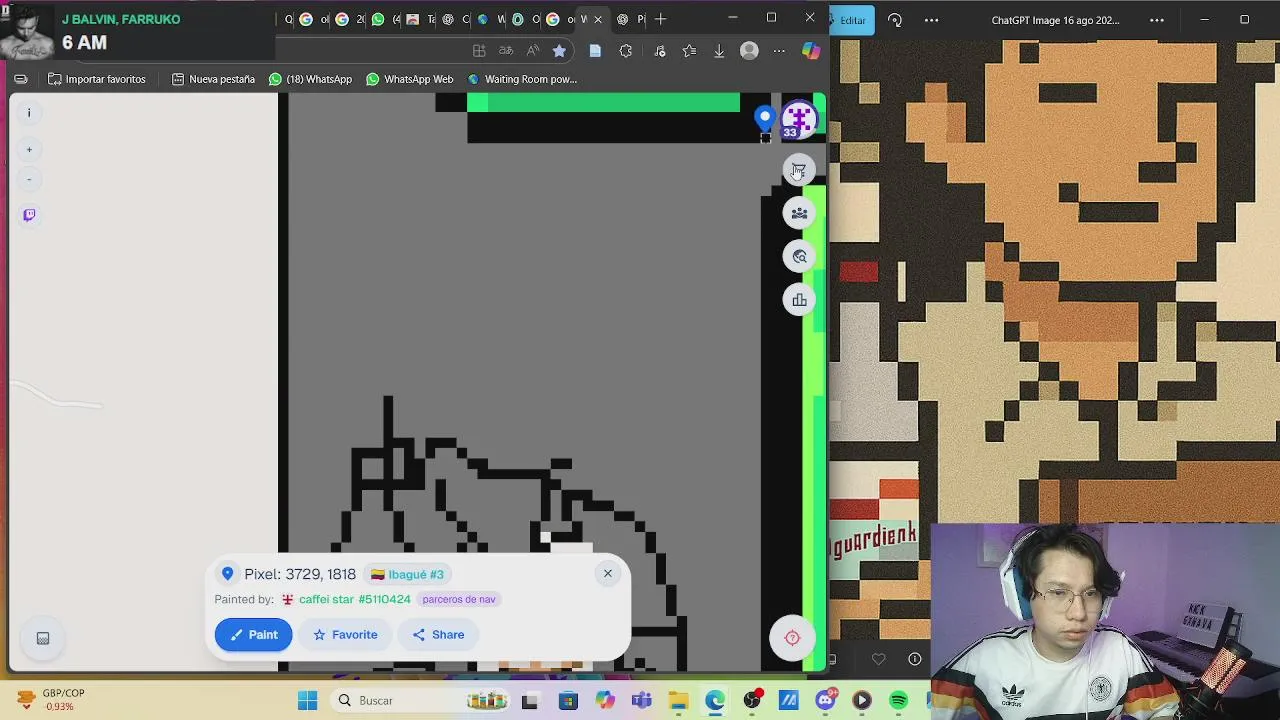Image resolution: width=1280 pixels, height=720 pixels.
Task: Switch to the WhatsApp browser tab
Action: click(384, 19)
